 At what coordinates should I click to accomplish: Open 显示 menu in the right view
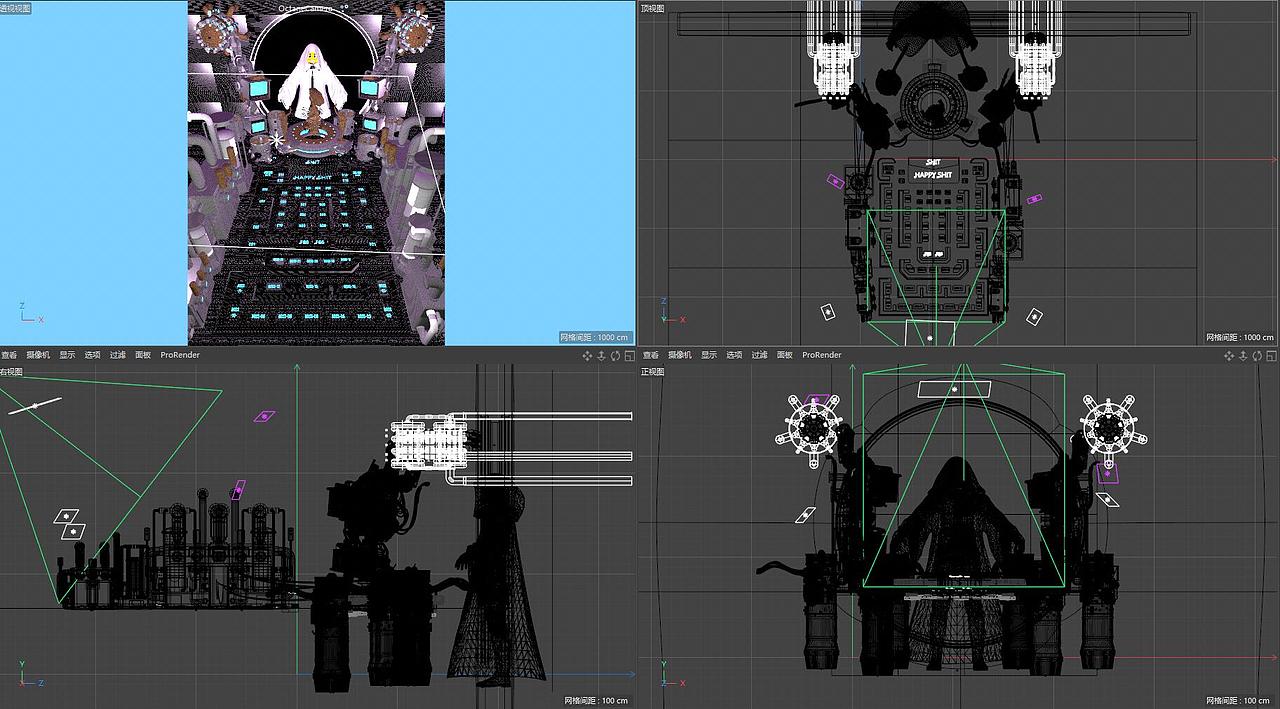(67, 355)
